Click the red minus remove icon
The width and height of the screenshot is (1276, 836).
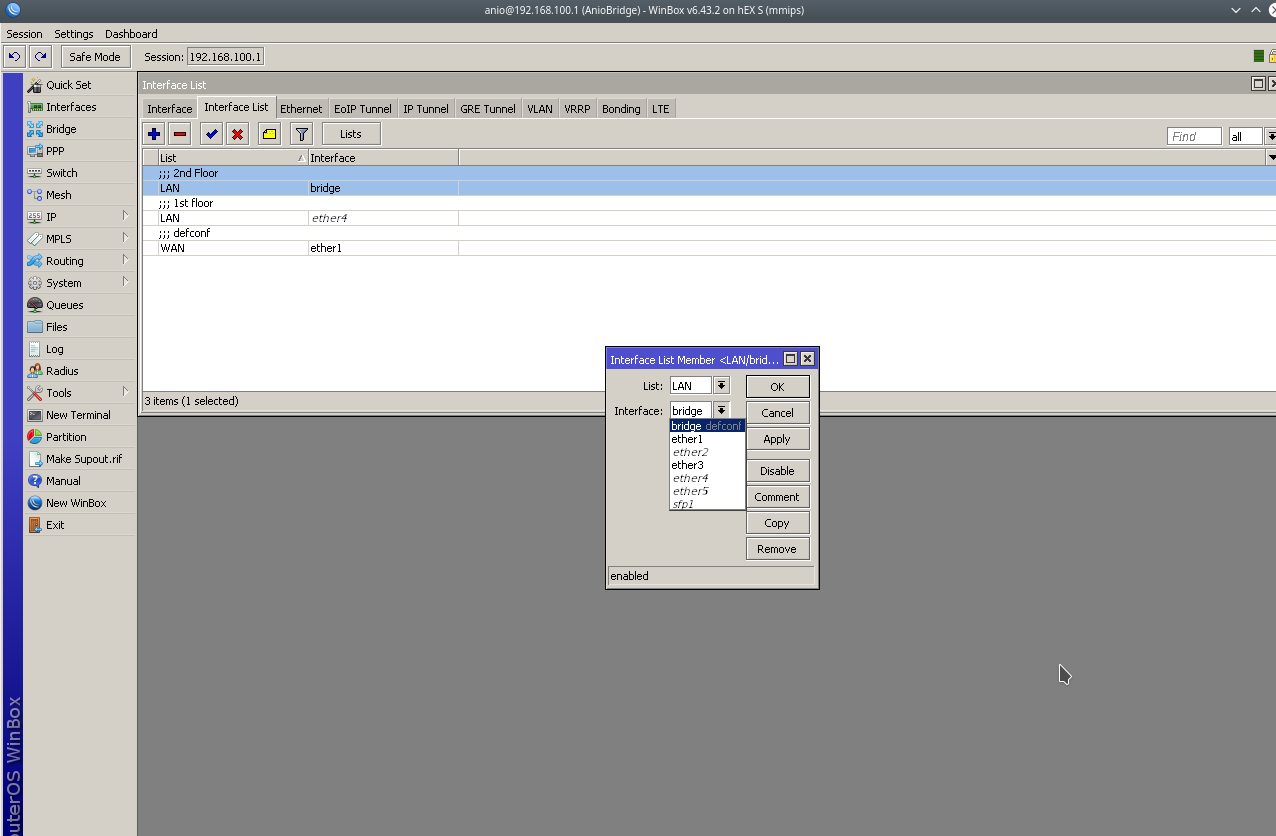(x=180, y=134)
